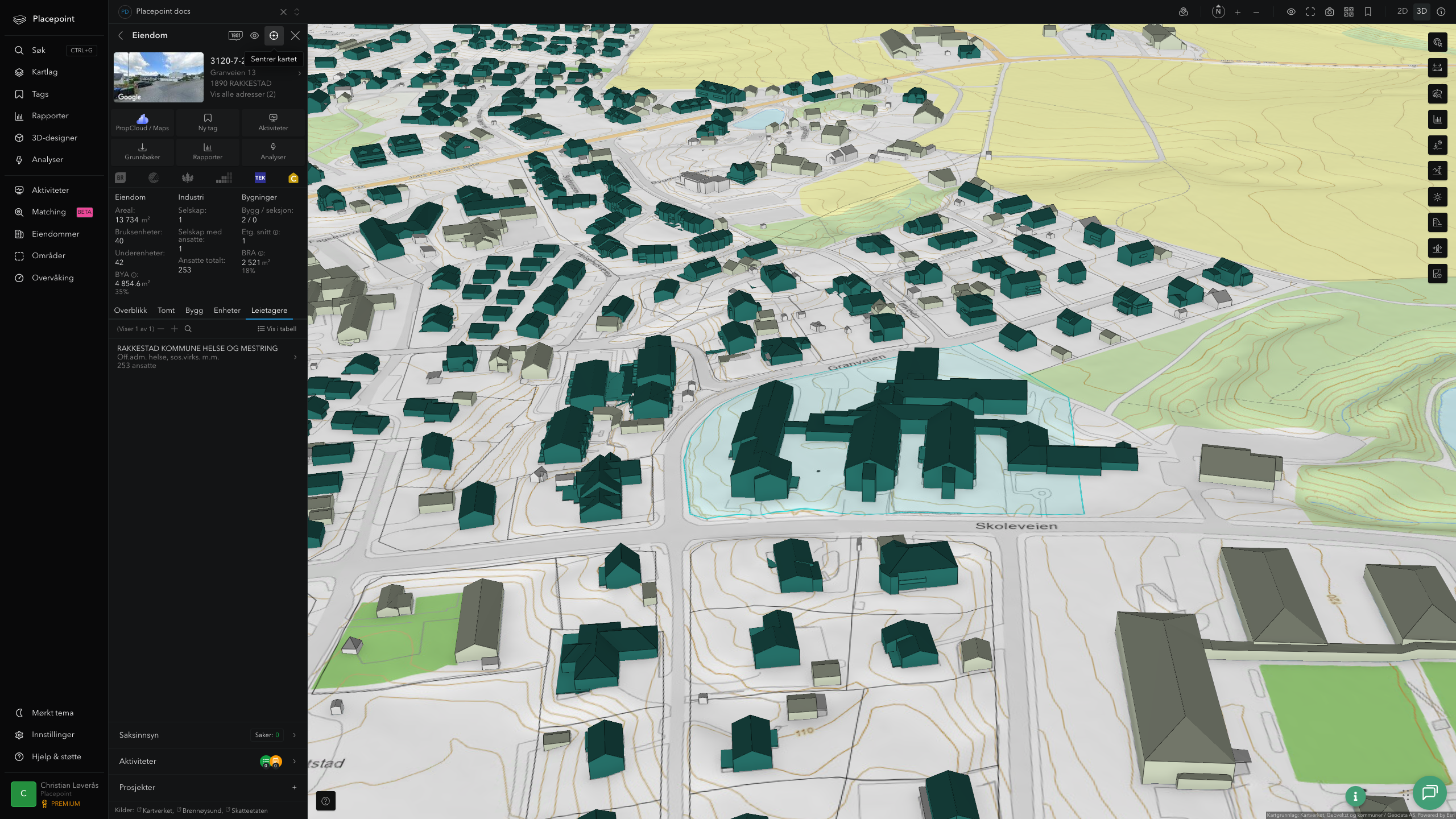Add a new tag with Ny tag
This screenshot has height=819, width=1456.
[208, 122]
